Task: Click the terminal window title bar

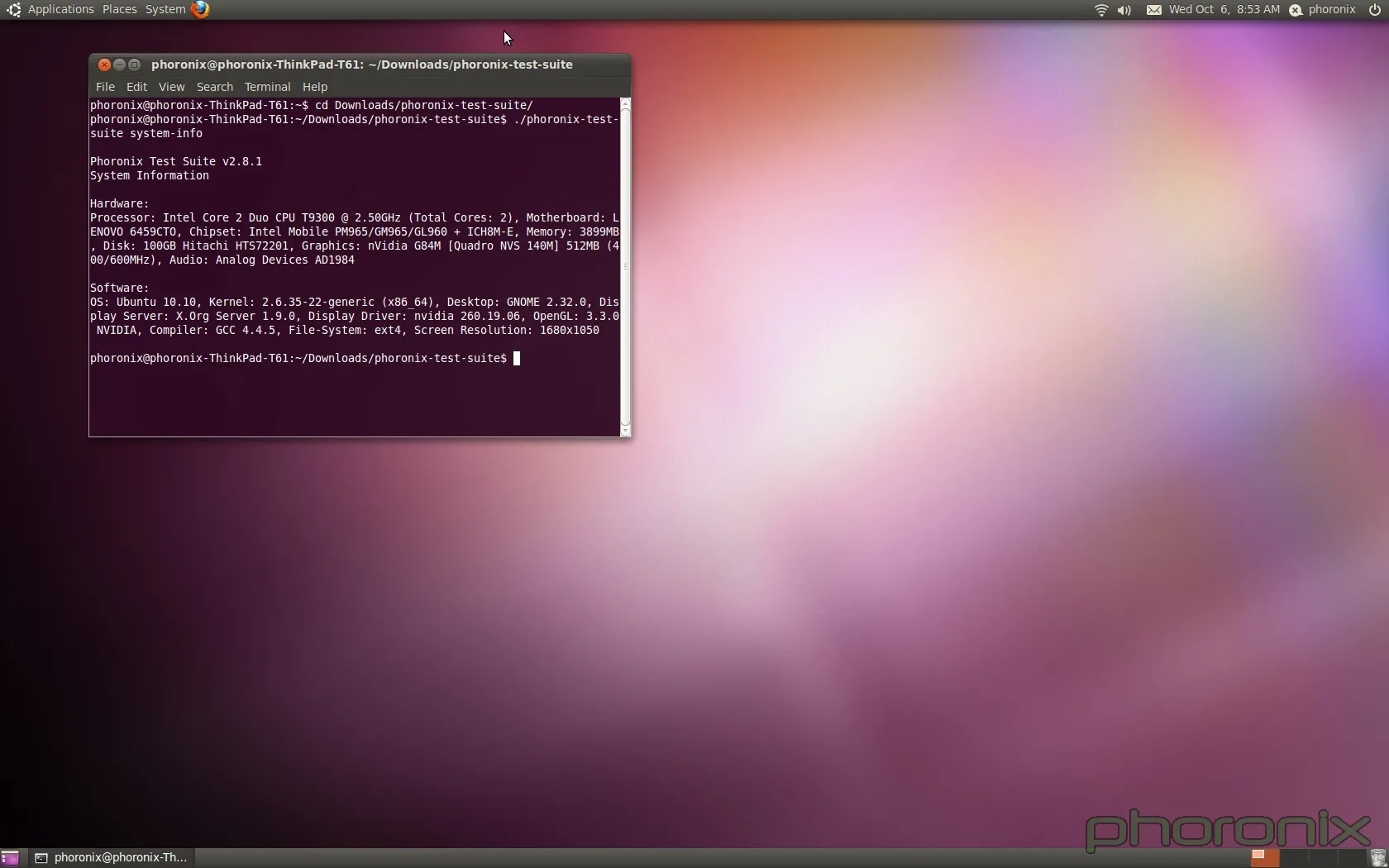Action: (361, 64)
